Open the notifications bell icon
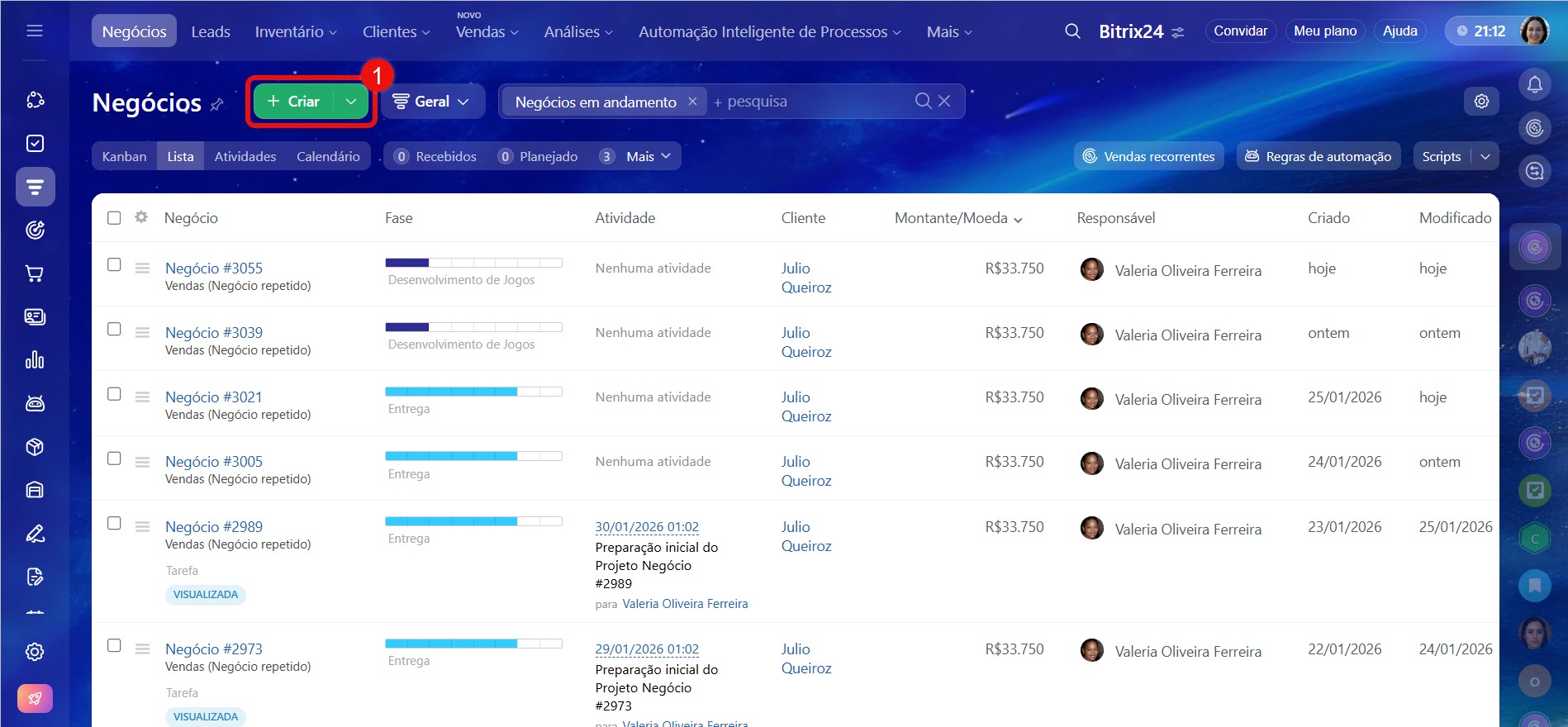Image resolution: width=1568 pixels, height=727 pixels. point(1534,84)
